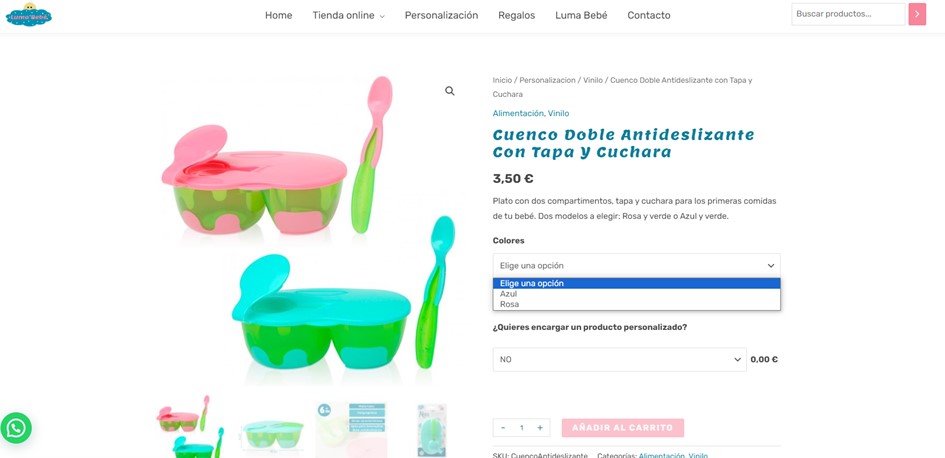945x458 pixels.
Task: Click the Luma Bebé logo
Action: click(x=28, y=14)
